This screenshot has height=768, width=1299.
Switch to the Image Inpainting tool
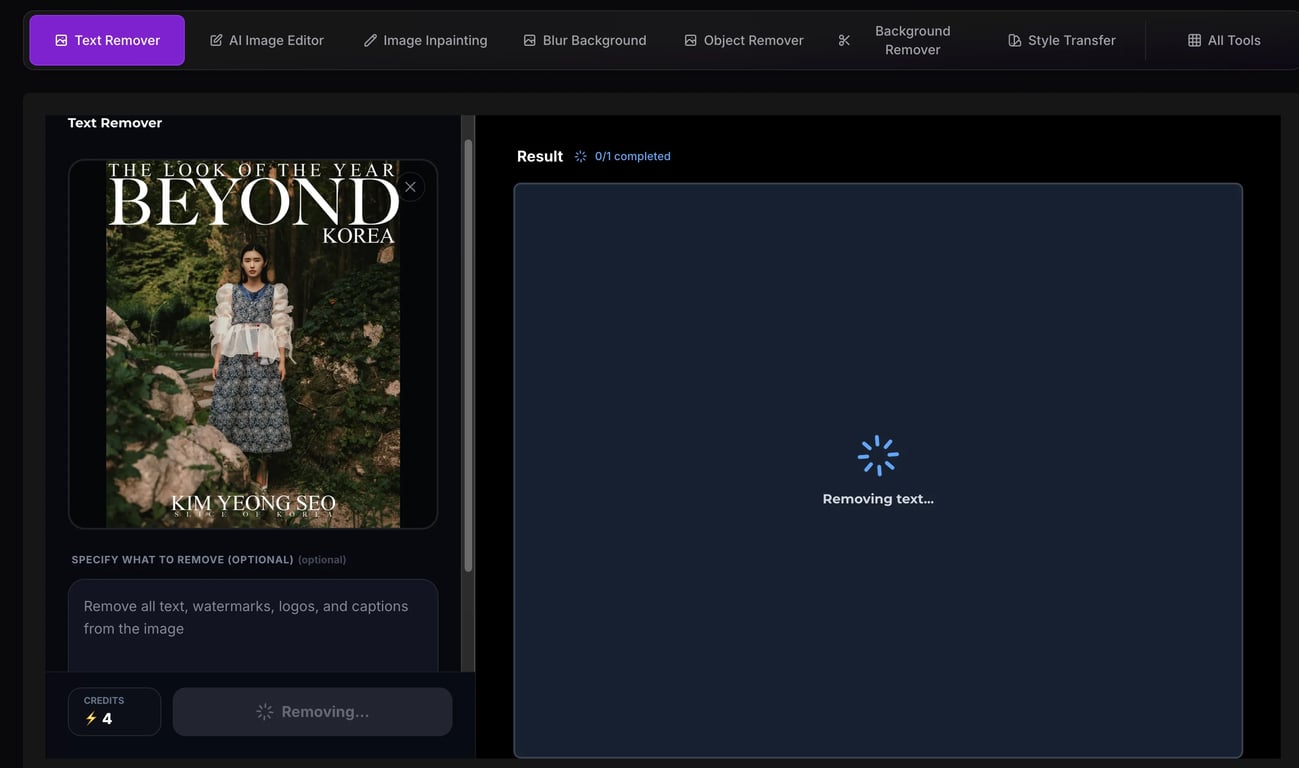[x=425, y=40]
